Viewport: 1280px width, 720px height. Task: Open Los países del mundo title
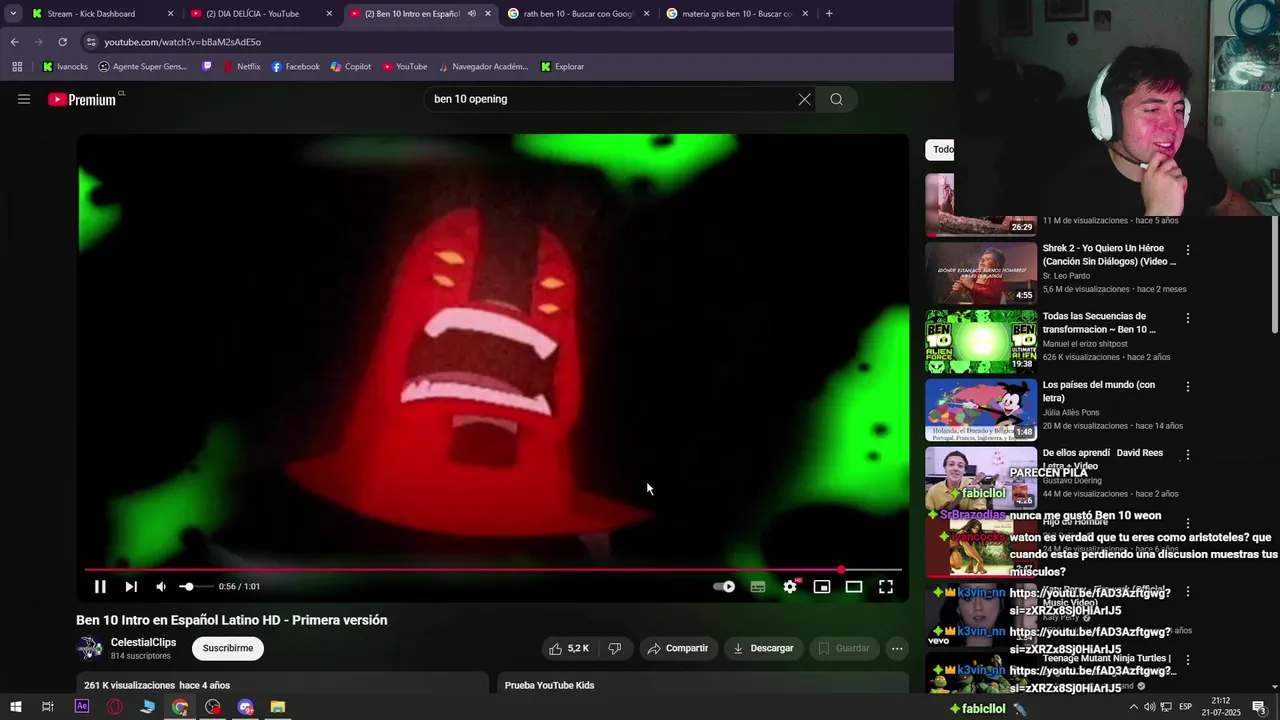pyautogui.click(x=1099, y=391)
